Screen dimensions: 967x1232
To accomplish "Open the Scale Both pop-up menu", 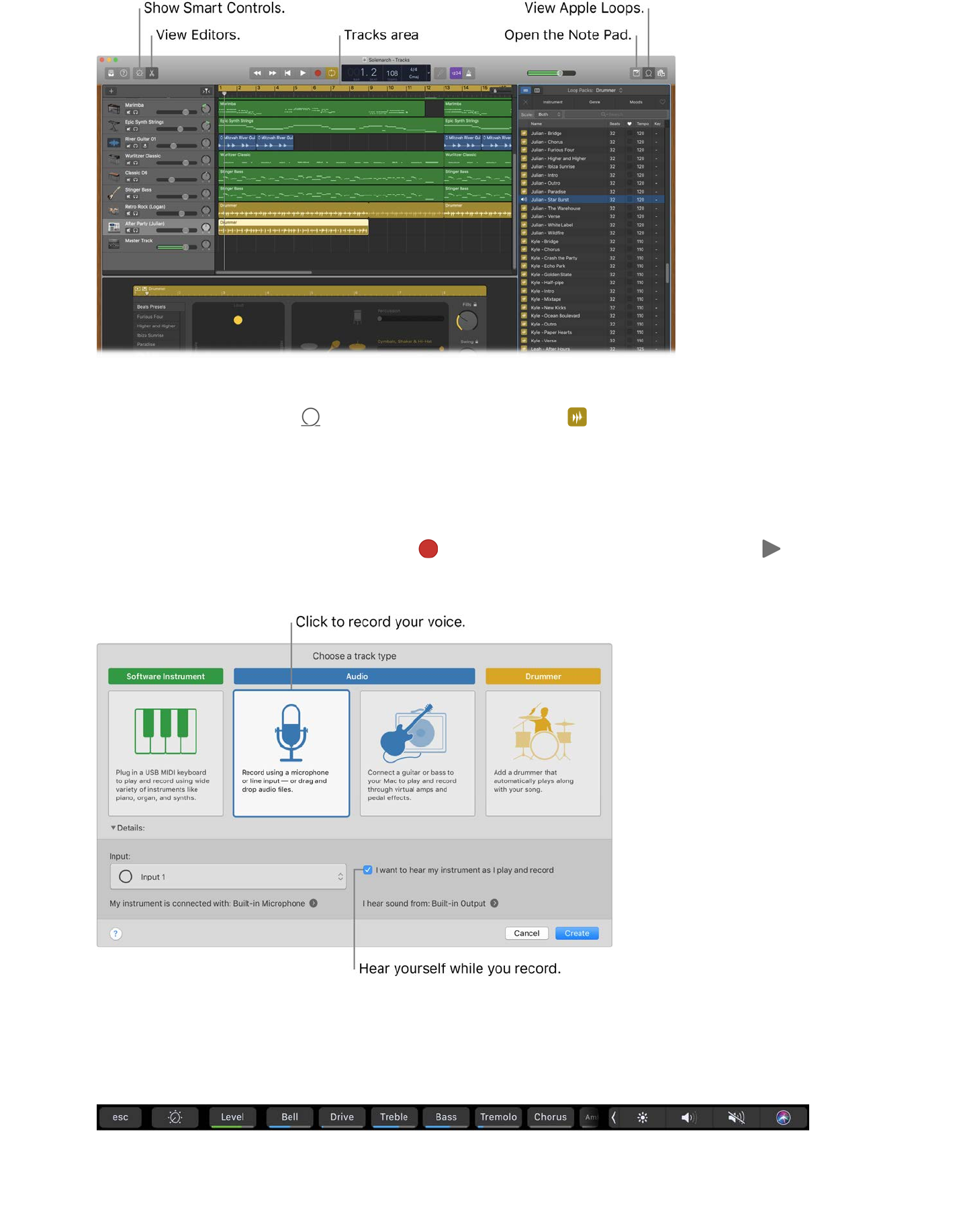I will (x=549, y=114).
